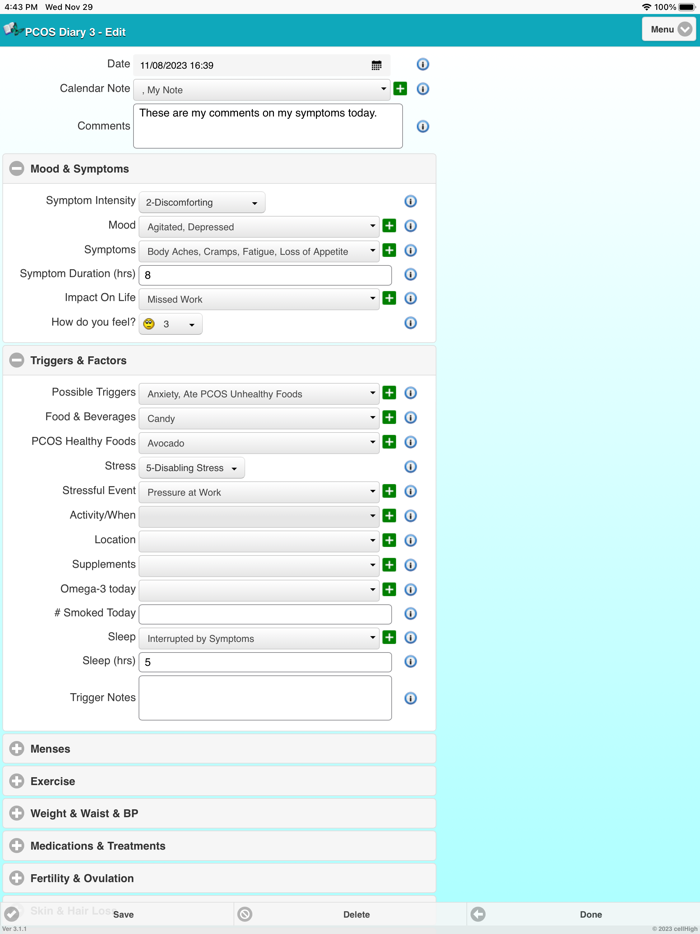Open the Menu button

point(669,29)
